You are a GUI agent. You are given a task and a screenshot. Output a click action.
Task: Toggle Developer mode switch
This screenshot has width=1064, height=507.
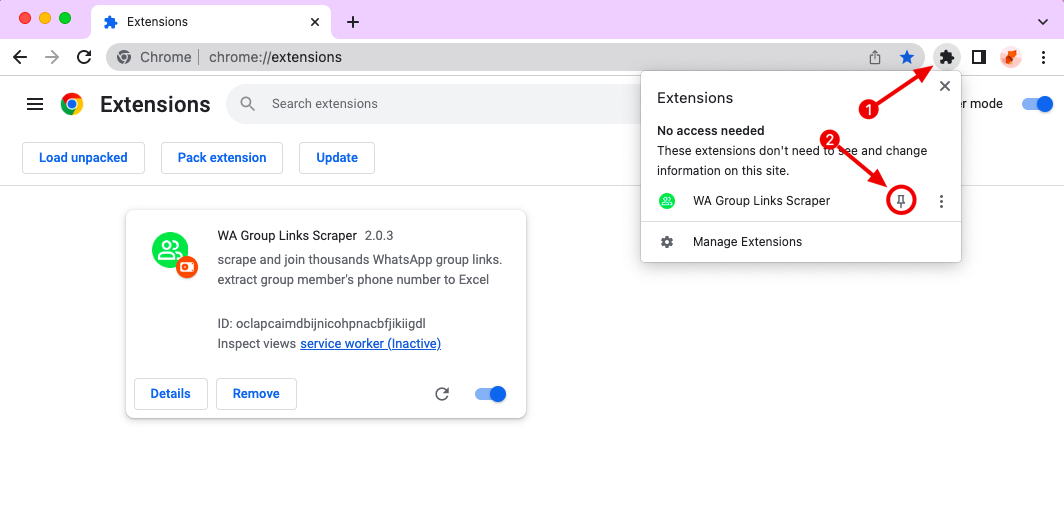[x=1037, y=104]
